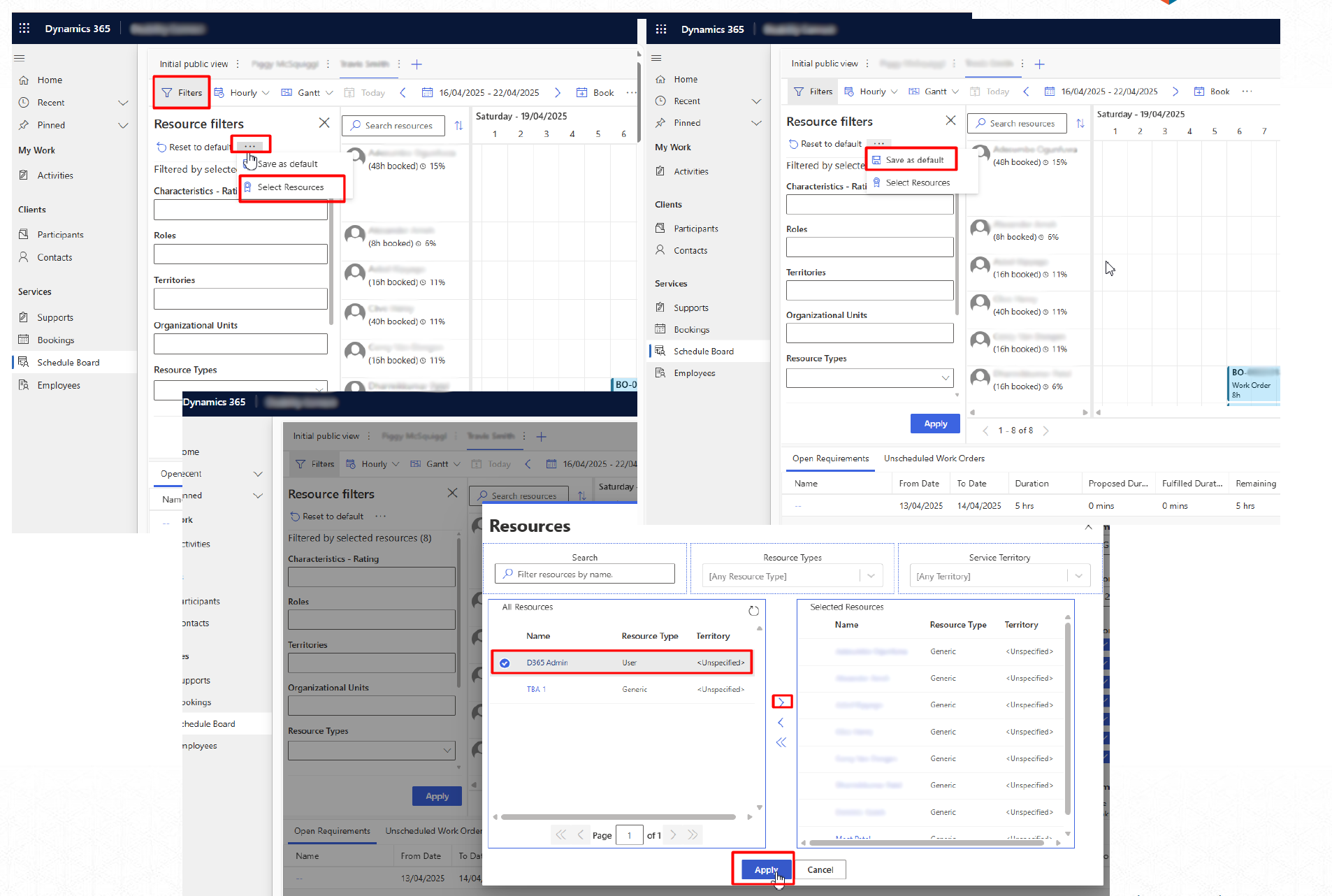Click the All Resources horizontal scrollbar
Image resolution: width=1332 pixels, height=896 pixels.
[618, 816]
